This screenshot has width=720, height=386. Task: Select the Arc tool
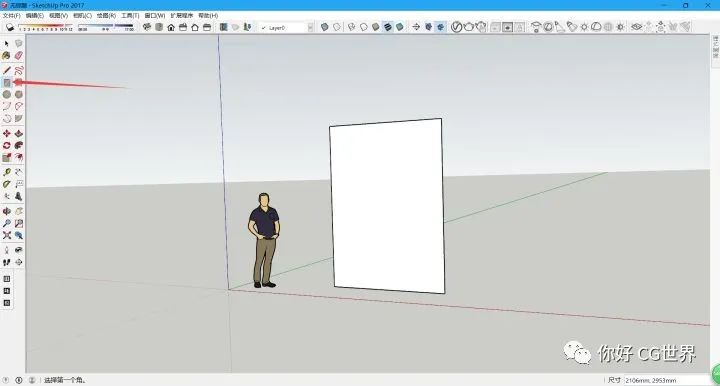click(x=6, y=106)
